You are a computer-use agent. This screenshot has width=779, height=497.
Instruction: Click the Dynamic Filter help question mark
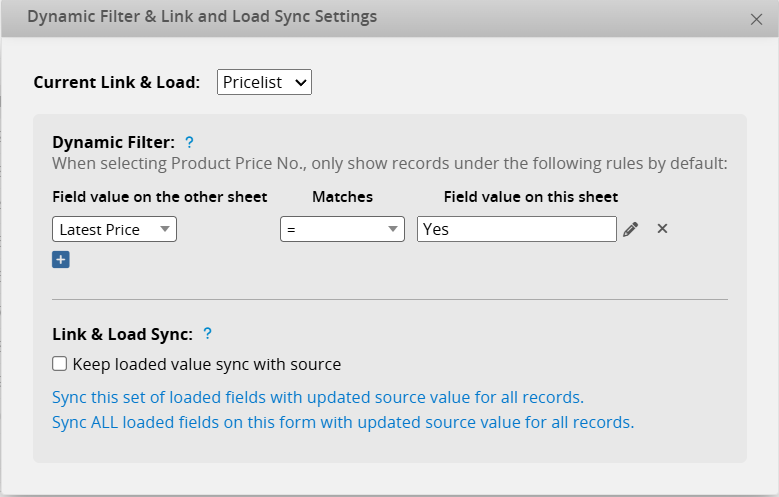click(x=189, y=142)
